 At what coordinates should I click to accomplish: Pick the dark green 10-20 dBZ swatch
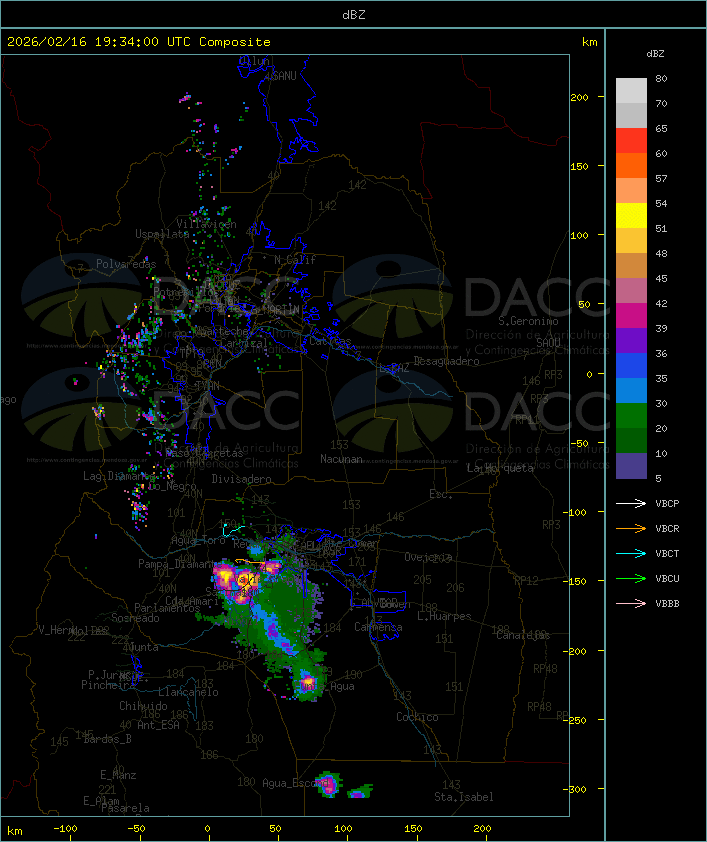coord(631,440)
